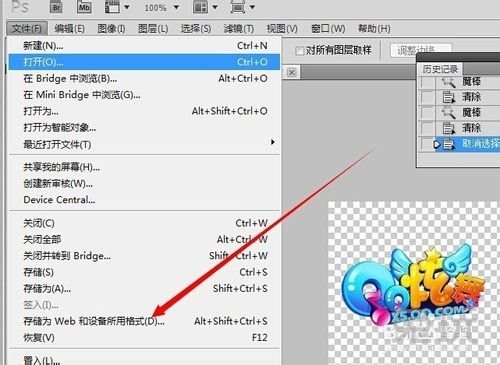Open the 滤镜(T) menu
The height and width of the screenshot is (365, 500).
point(239,29)
